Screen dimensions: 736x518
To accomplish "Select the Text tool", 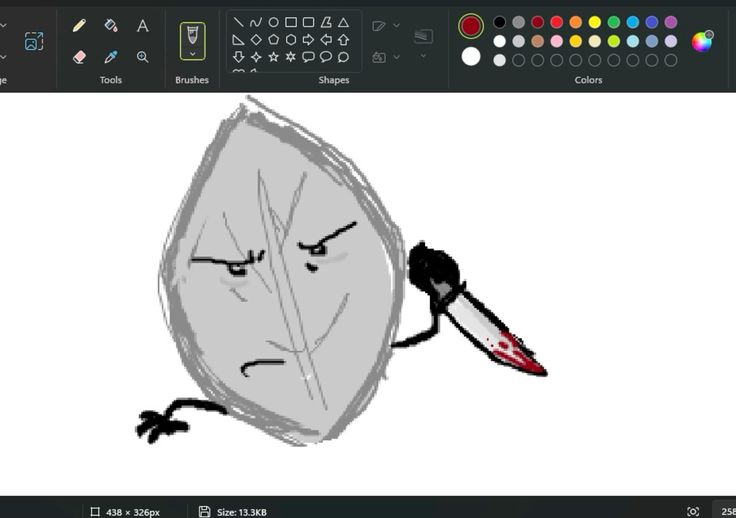I will [x=143, y=25].
